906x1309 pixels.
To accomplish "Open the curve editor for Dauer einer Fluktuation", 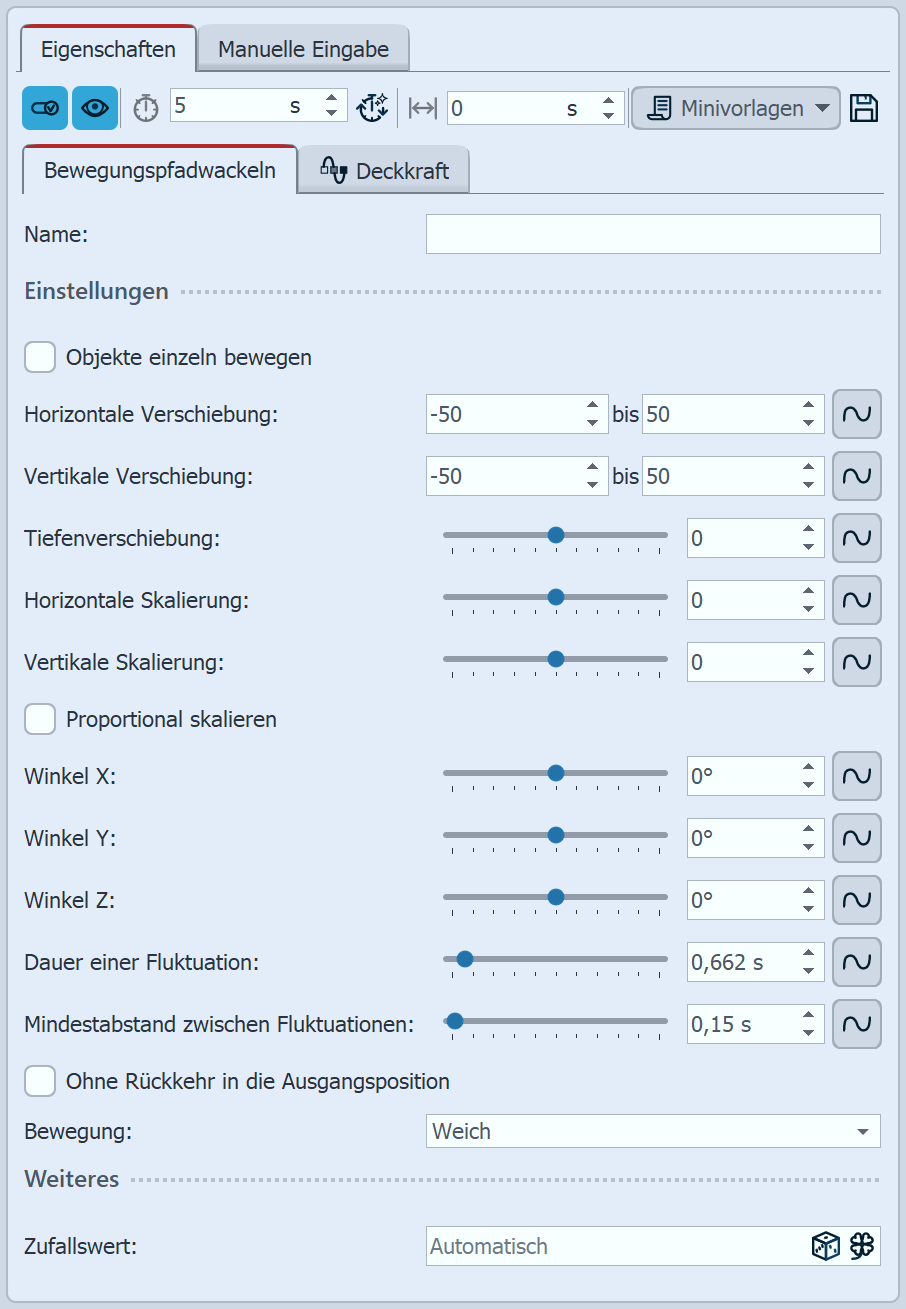I will tap(856, 962).
